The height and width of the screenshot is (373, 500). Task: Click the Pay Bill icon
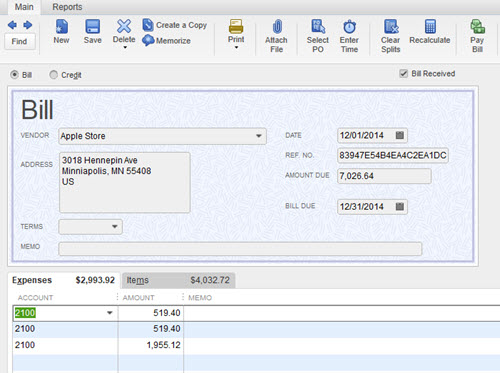[477, 27]
